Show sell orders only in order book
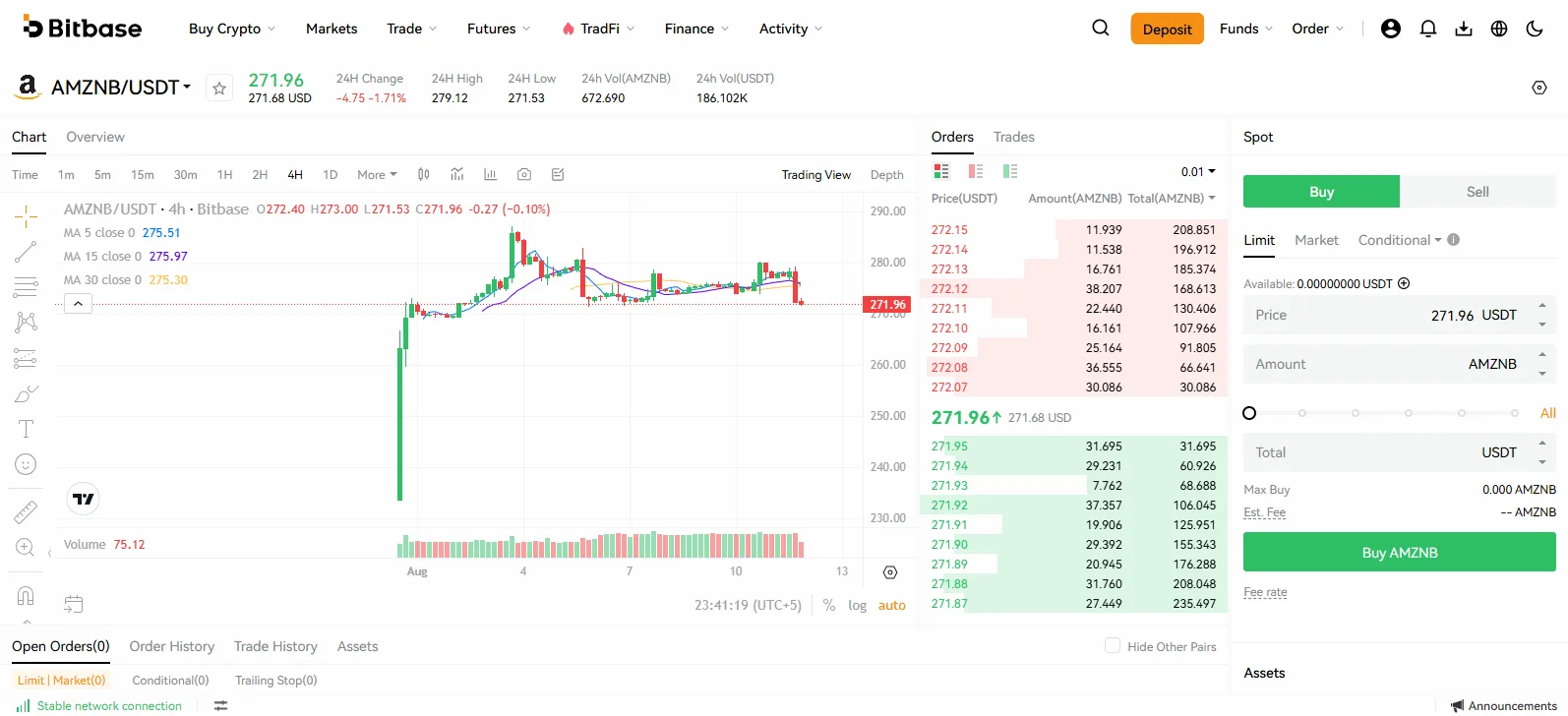Viewport: 1568px width, 716px height. click(x=976, y=171)
